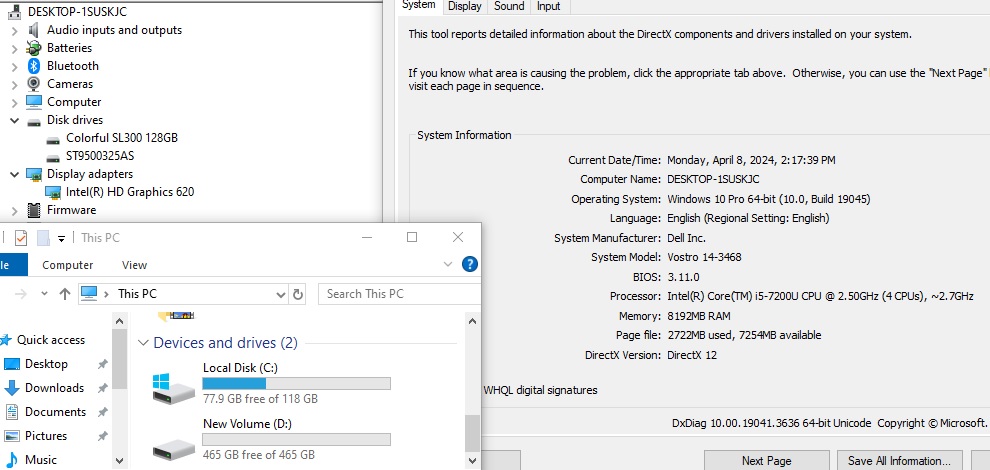Select Colorful SL300 128GB disk drive

point(121,138)
